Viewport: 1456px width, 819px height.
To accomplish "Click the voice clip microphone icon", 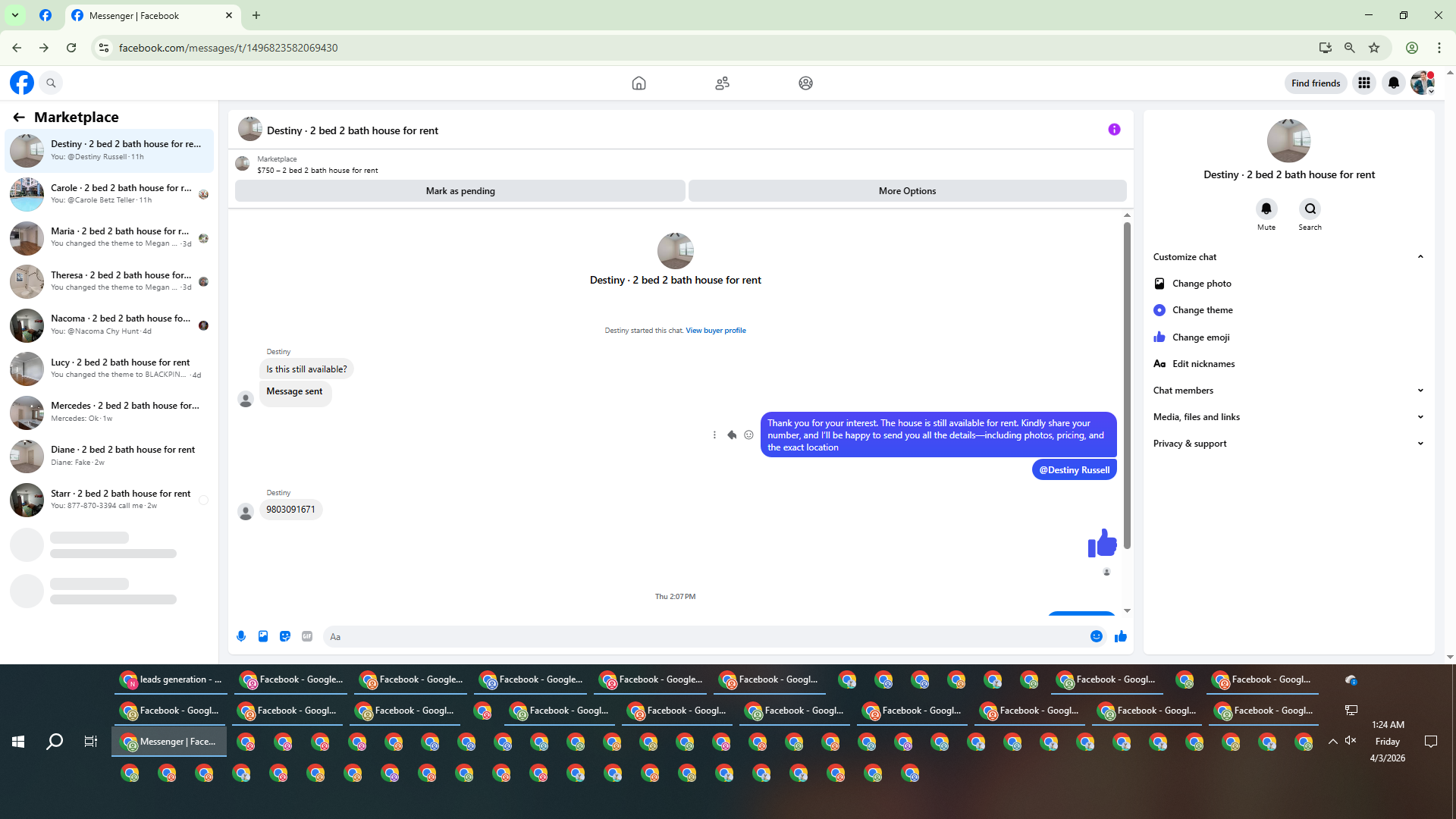I will (x=241, y=636).
